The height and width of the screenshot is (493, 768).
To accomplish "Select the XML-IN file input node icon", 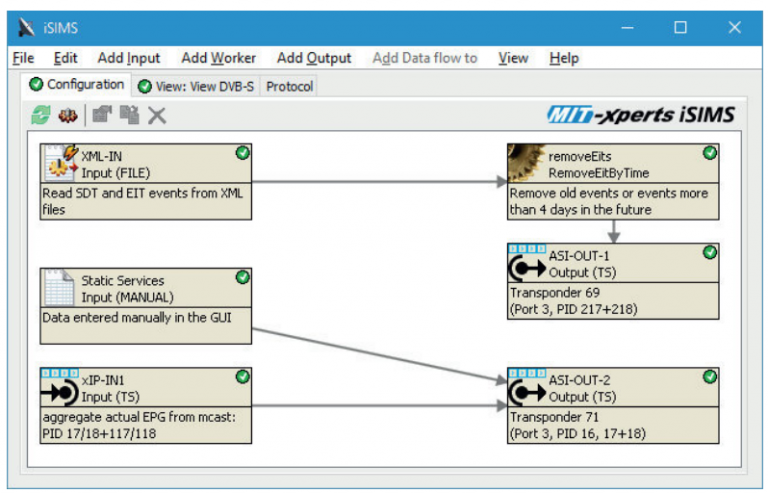I will pyautogui.click(x=60, y=164).
